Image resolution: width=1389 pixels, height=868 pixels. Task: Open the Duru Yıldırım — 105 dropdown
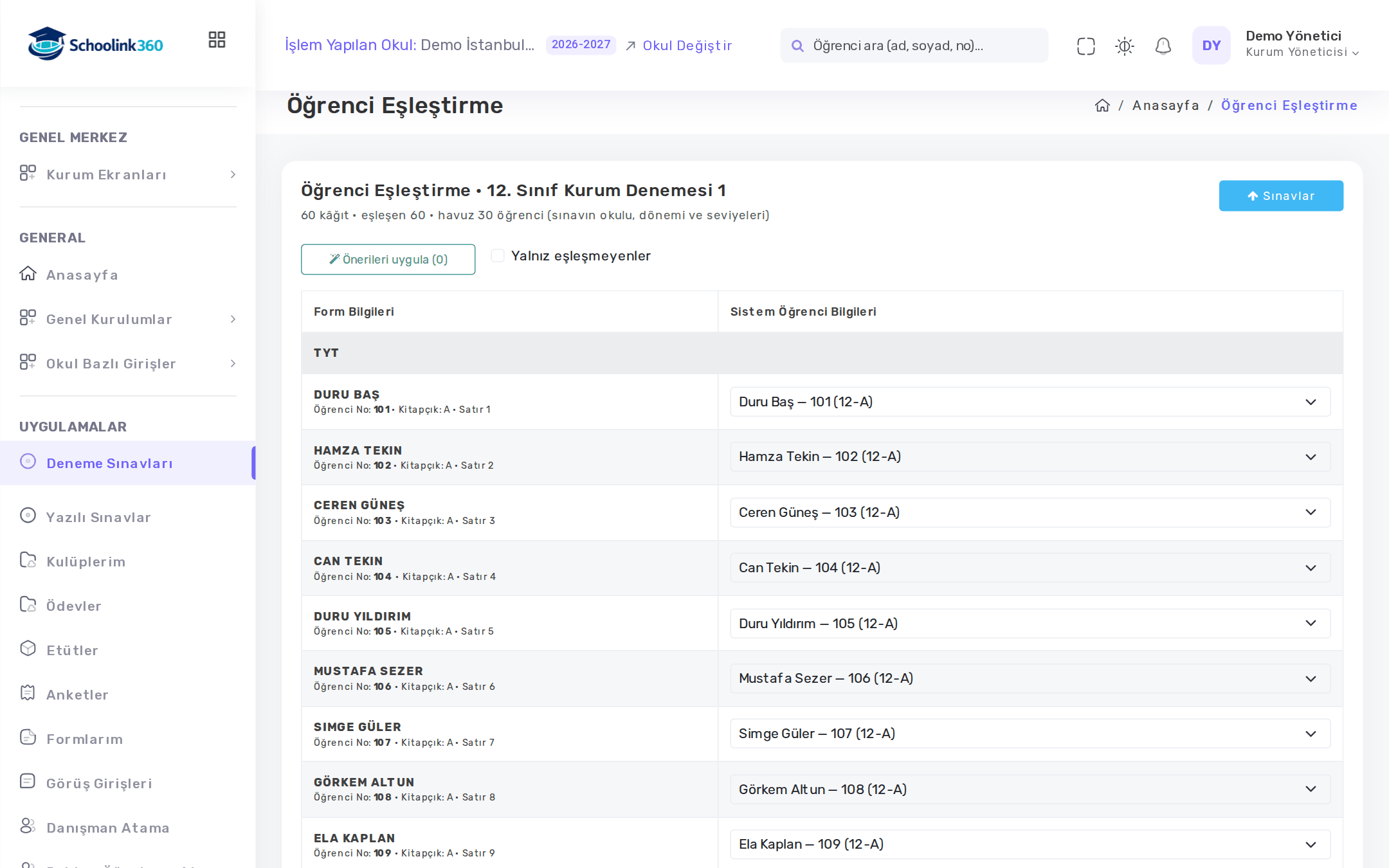point(1030,624)
